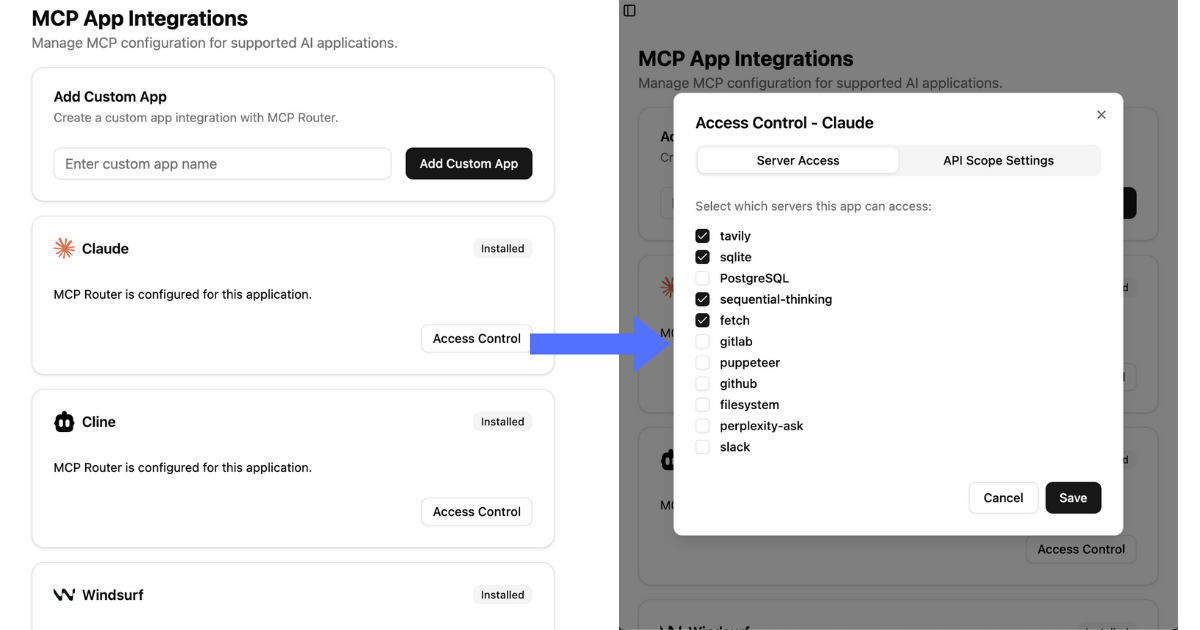This screenshot has height=630, width=1200.
Task: Uncheck the tavily server checkbox
Action: pyautogui.click(x=702, y=236)
